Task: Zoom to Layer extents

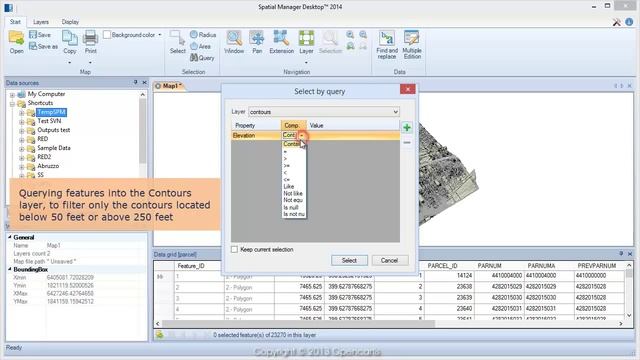Action: click(x=306, y=42)
